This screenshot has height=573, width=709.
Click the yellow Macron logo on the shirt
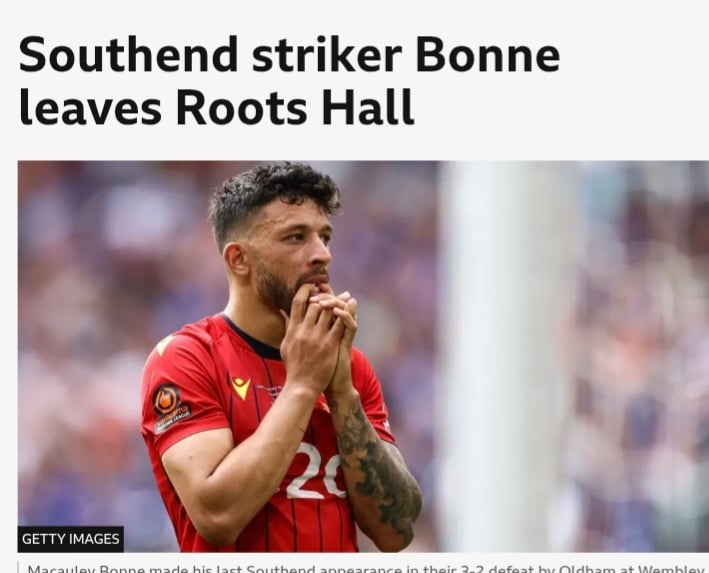pyautogui.click(x=240, y=387)
